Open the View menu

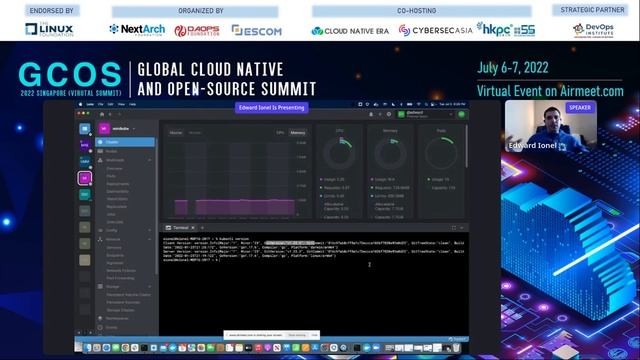click(x=121, y=104)
